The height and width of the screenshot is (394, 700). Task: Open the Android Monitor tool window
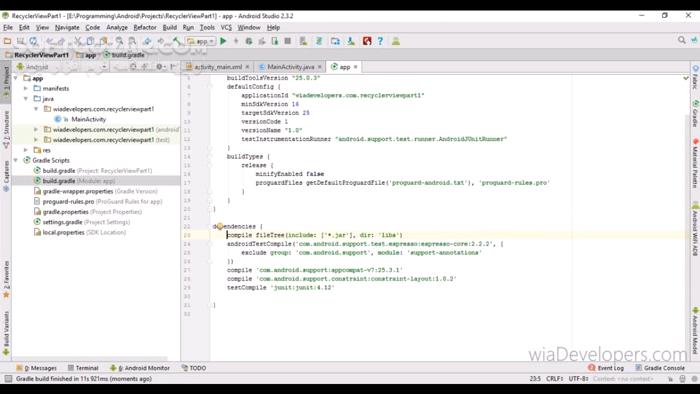140,368
